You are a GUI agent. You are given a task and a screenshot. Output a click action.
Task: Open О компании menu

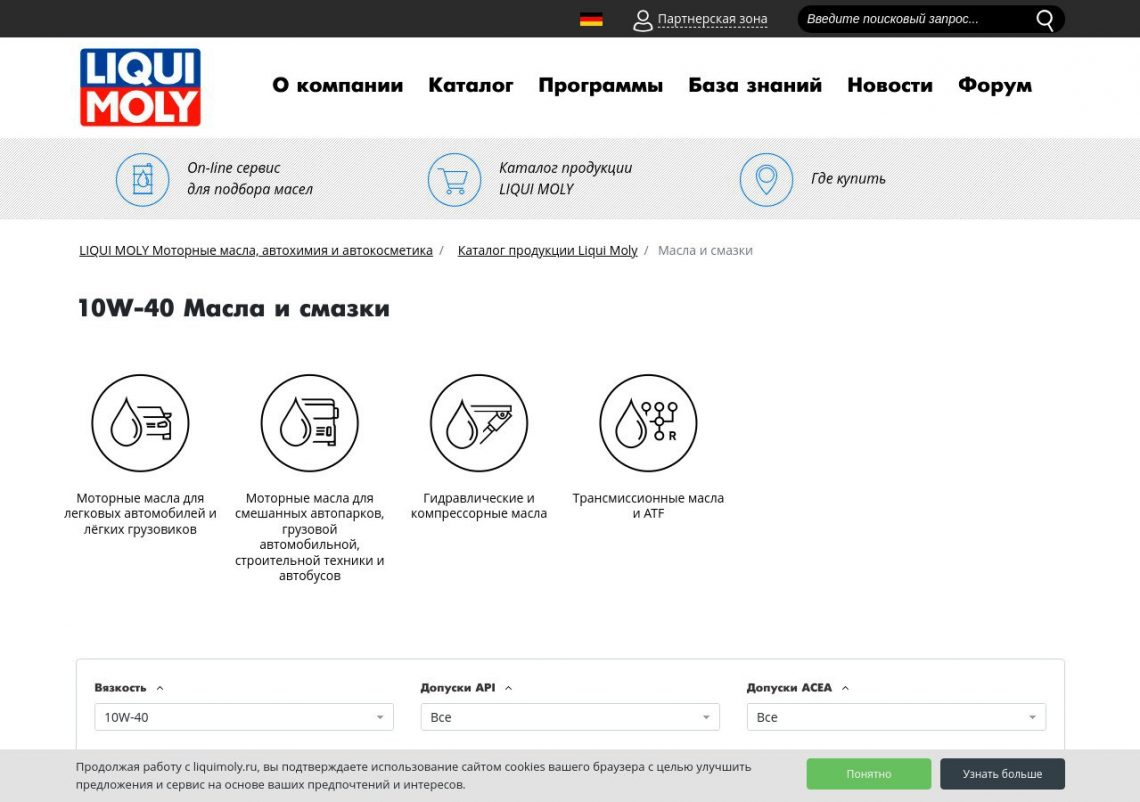337,85
